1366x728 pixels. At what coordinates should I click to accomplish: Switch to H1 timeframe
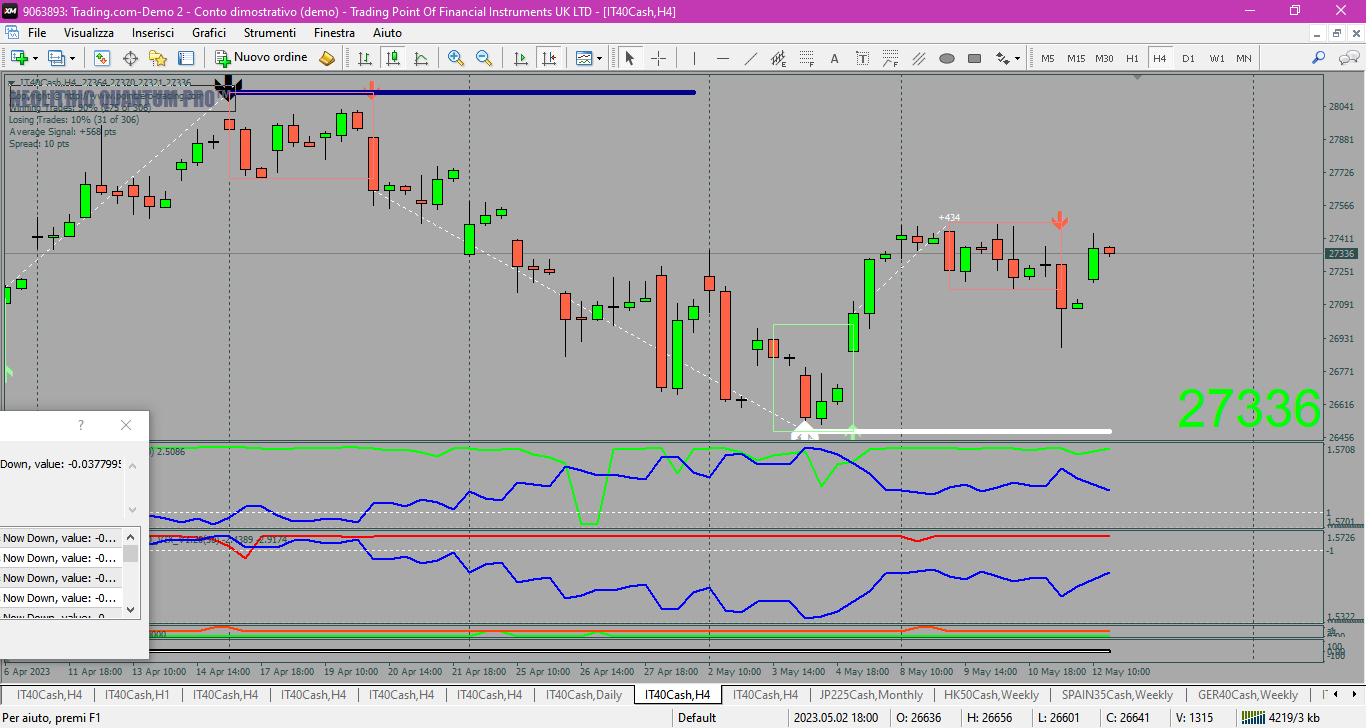[1132, 58]
